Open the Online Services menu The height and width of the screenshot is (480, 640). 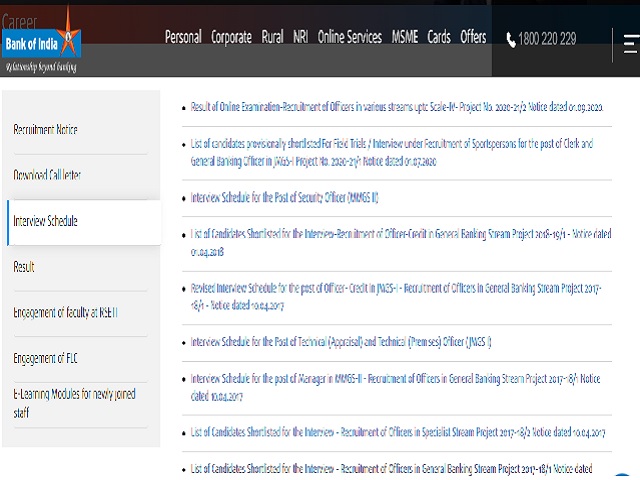pyautogui.click(x=350, y=37)
